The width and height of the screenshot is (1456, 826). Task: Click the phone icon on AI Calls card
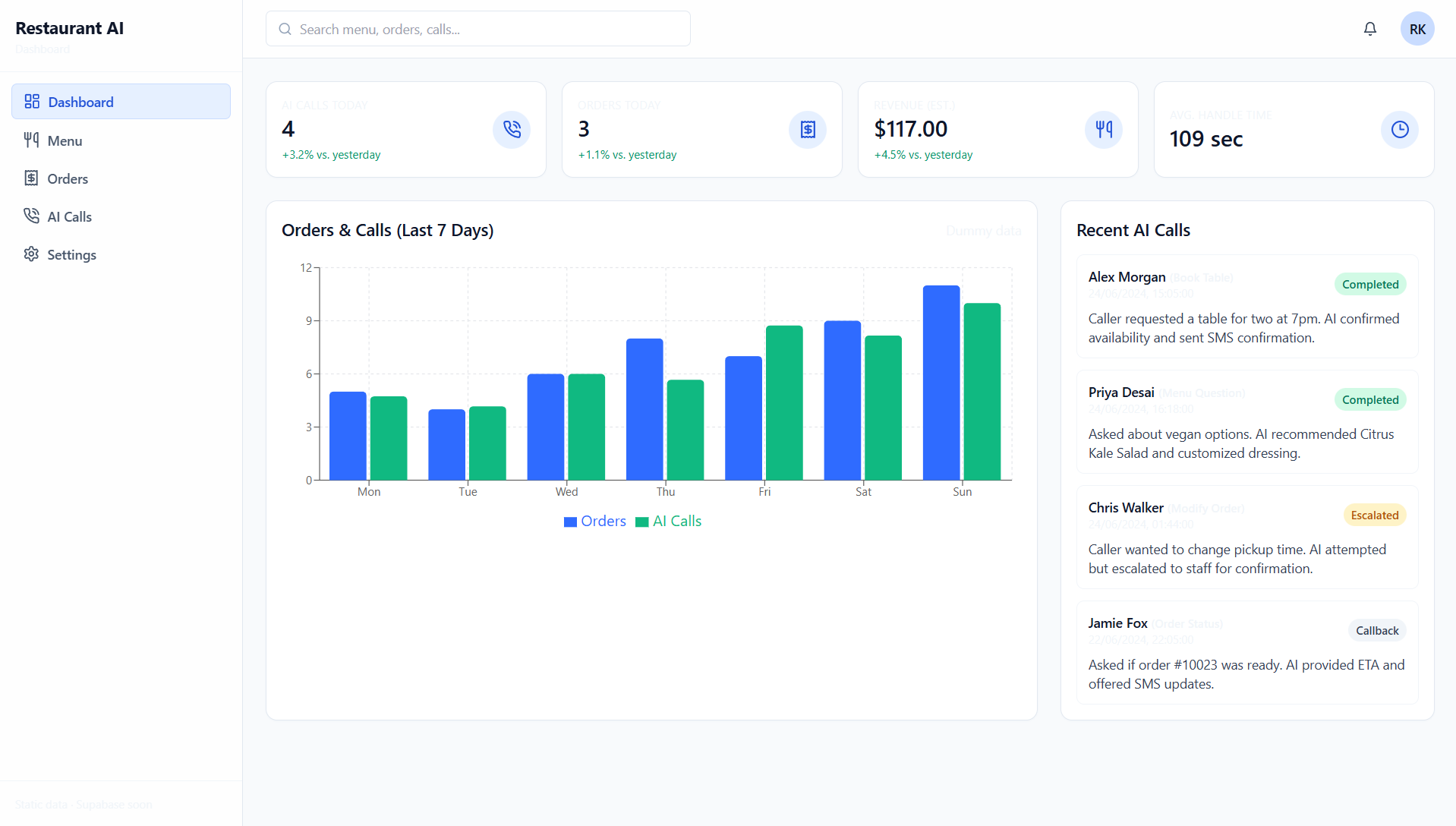tap(511, 129)
